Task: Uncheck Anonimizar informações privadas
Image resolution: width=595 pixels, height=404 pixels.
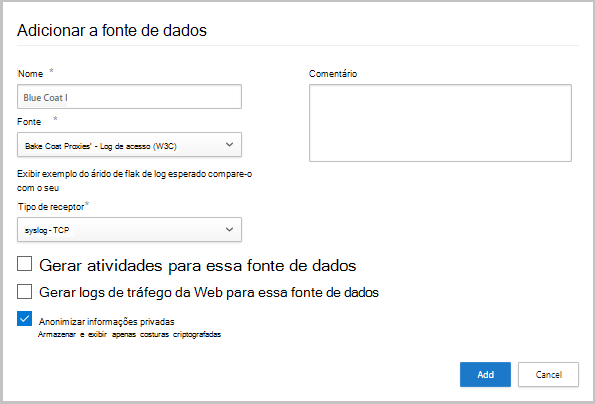Action: pos(24,319)
